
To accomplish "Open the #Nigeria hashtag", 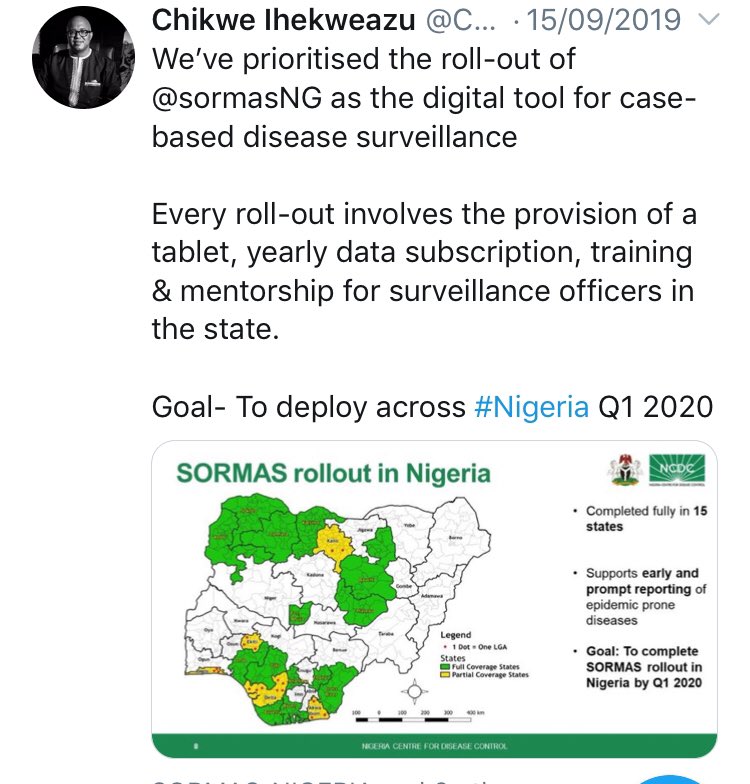I will coord(532,406).
